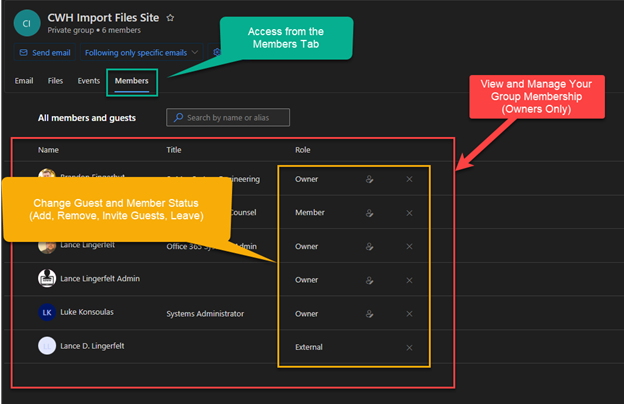
Task: Click the All members and guests heading
Action: (x=87, y=118)
